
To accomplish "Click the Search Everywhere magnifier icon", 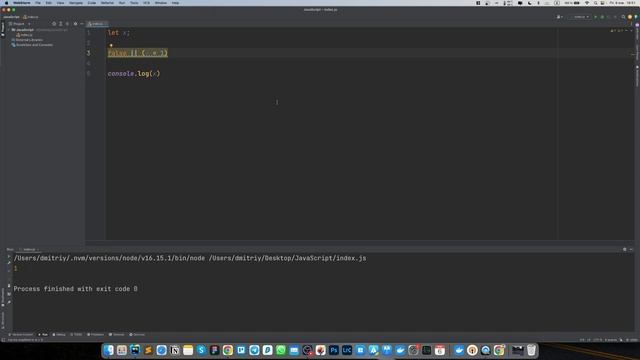I will [623, 17].
